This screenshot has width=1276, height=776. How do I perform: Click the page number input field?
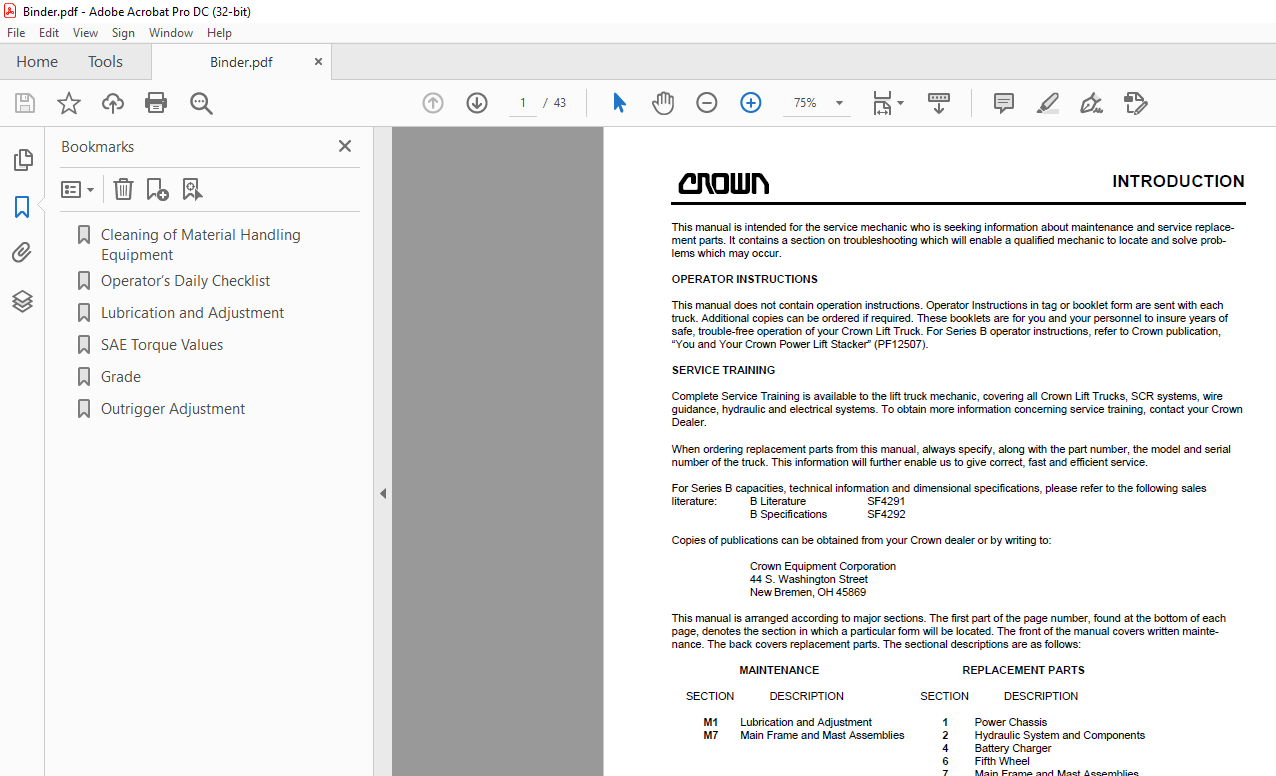click(522, 103)
